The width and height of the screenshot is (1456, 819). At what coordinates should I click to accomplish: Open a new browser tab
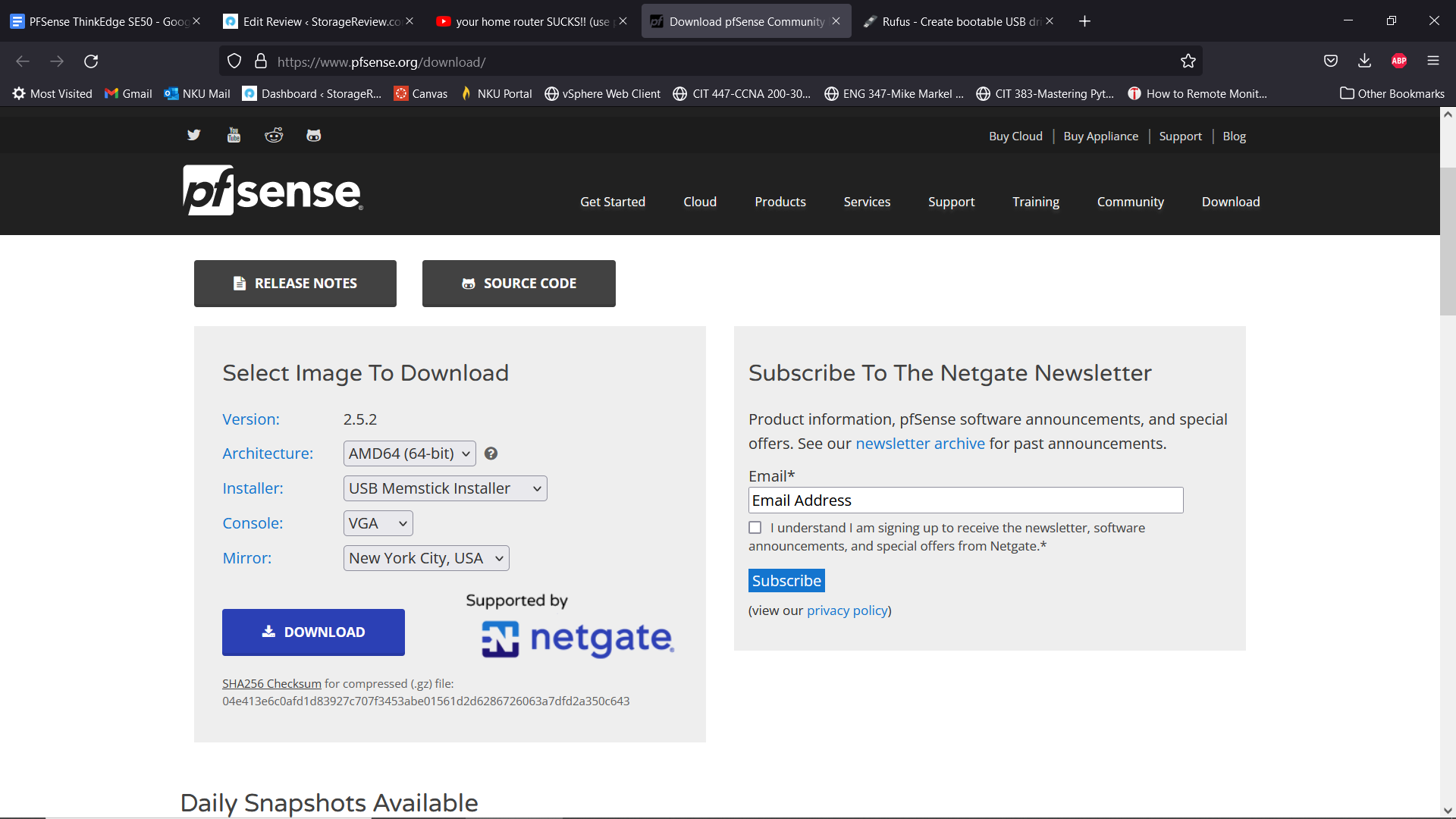click(1084, 21)
